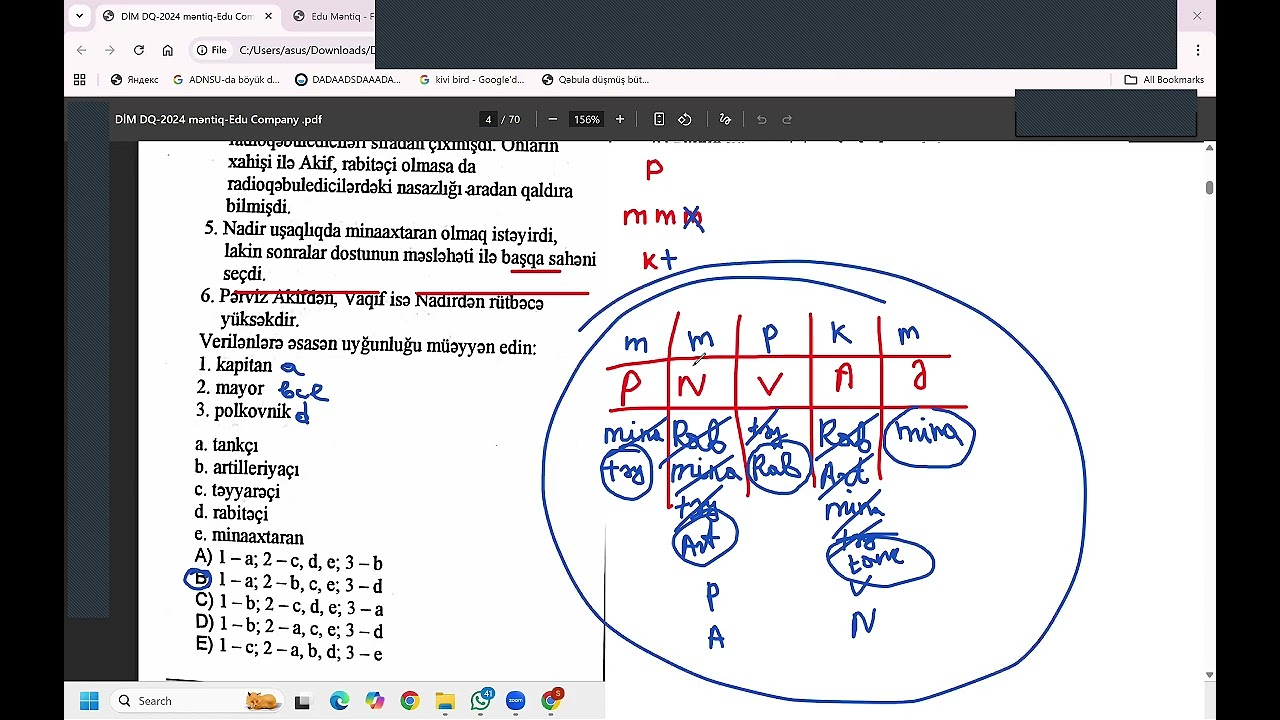Select answer option E) 1 – c; 2 – a, b, d
The width and height of the screenshot is (1280, 720).
point(289,651)
